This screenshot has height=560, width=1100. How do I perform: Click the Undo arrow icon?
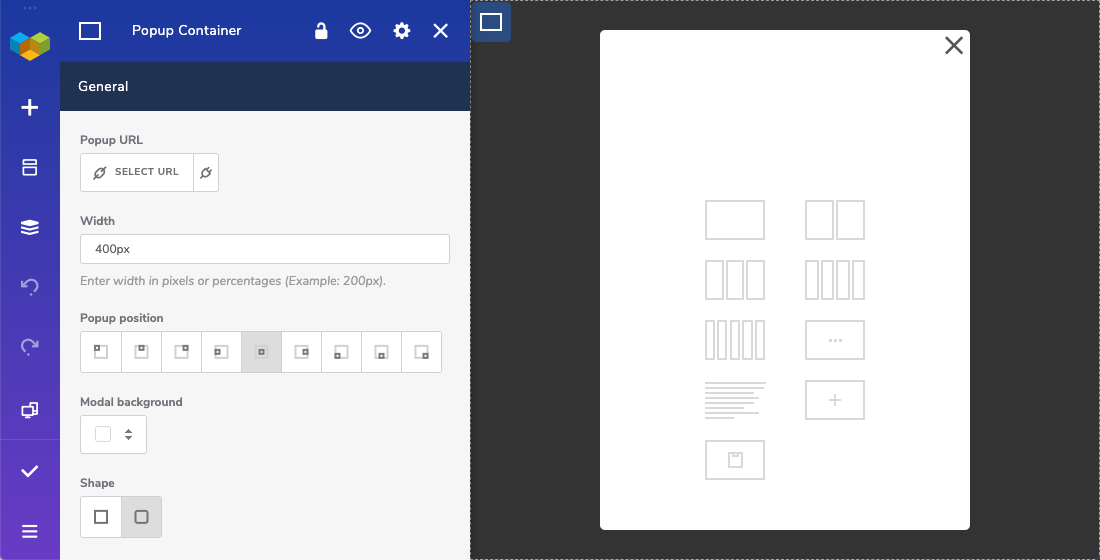click(30, 287)
